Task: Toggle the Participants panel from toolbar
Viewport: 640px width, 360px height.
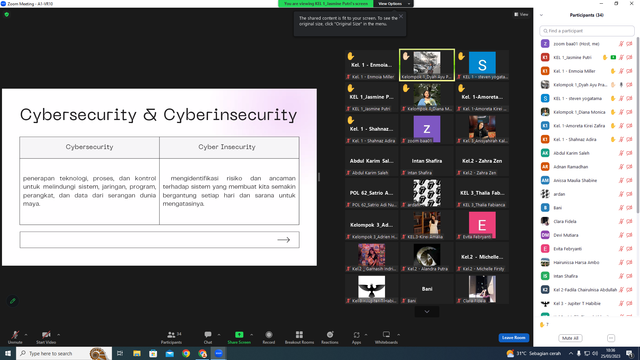Action: 171,337
